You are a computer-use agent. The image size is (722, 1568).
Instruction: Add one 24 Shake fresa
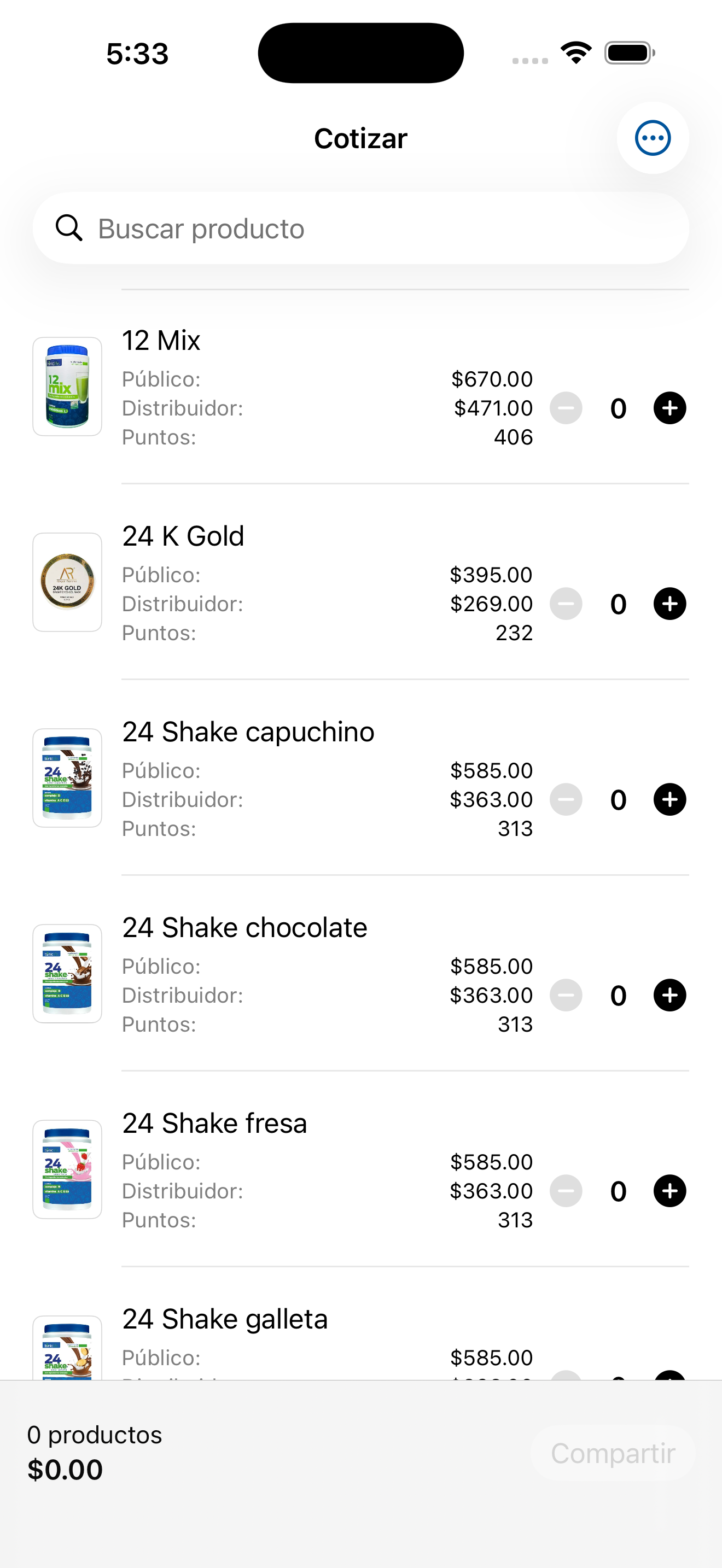coord(669,1191)
